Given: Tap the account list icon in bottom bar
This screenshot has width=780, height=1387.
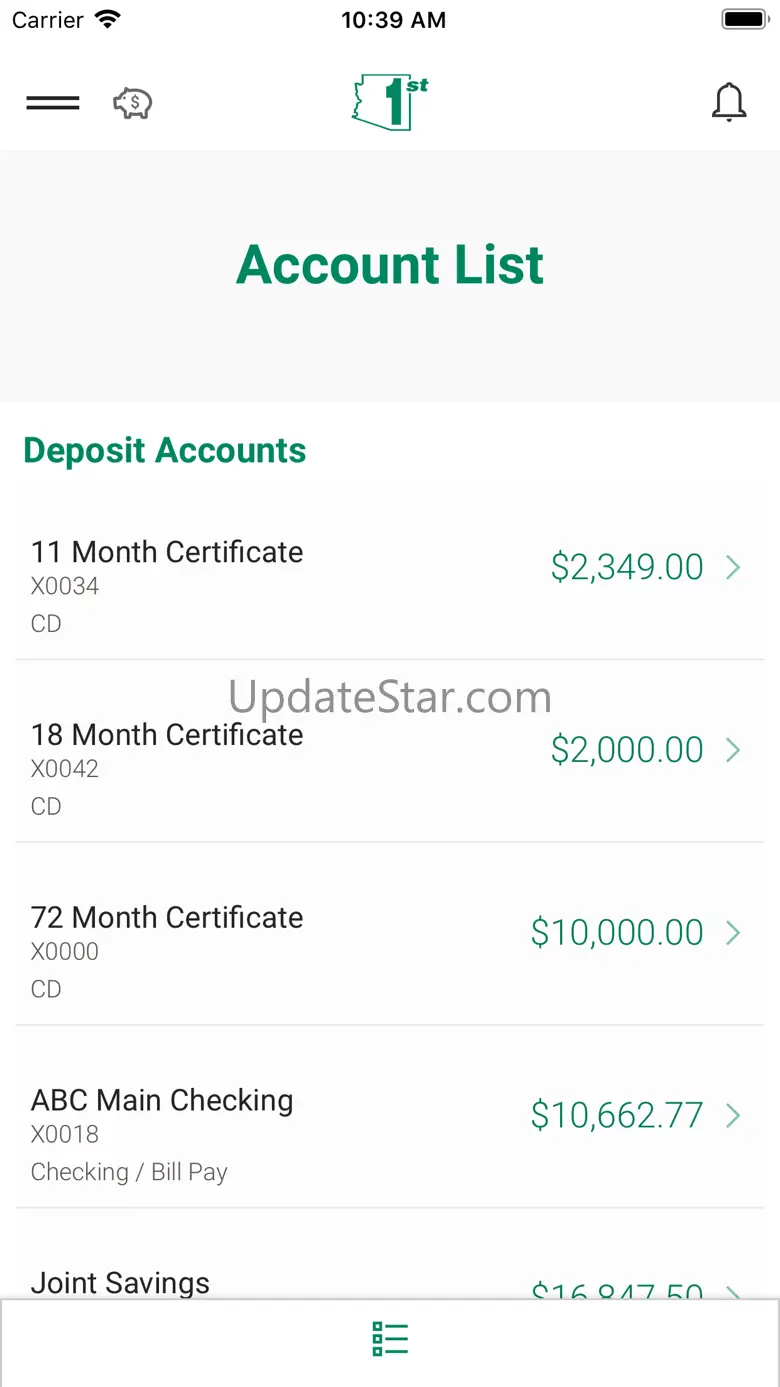Looking at the screenshot, I should (390, 1338).
